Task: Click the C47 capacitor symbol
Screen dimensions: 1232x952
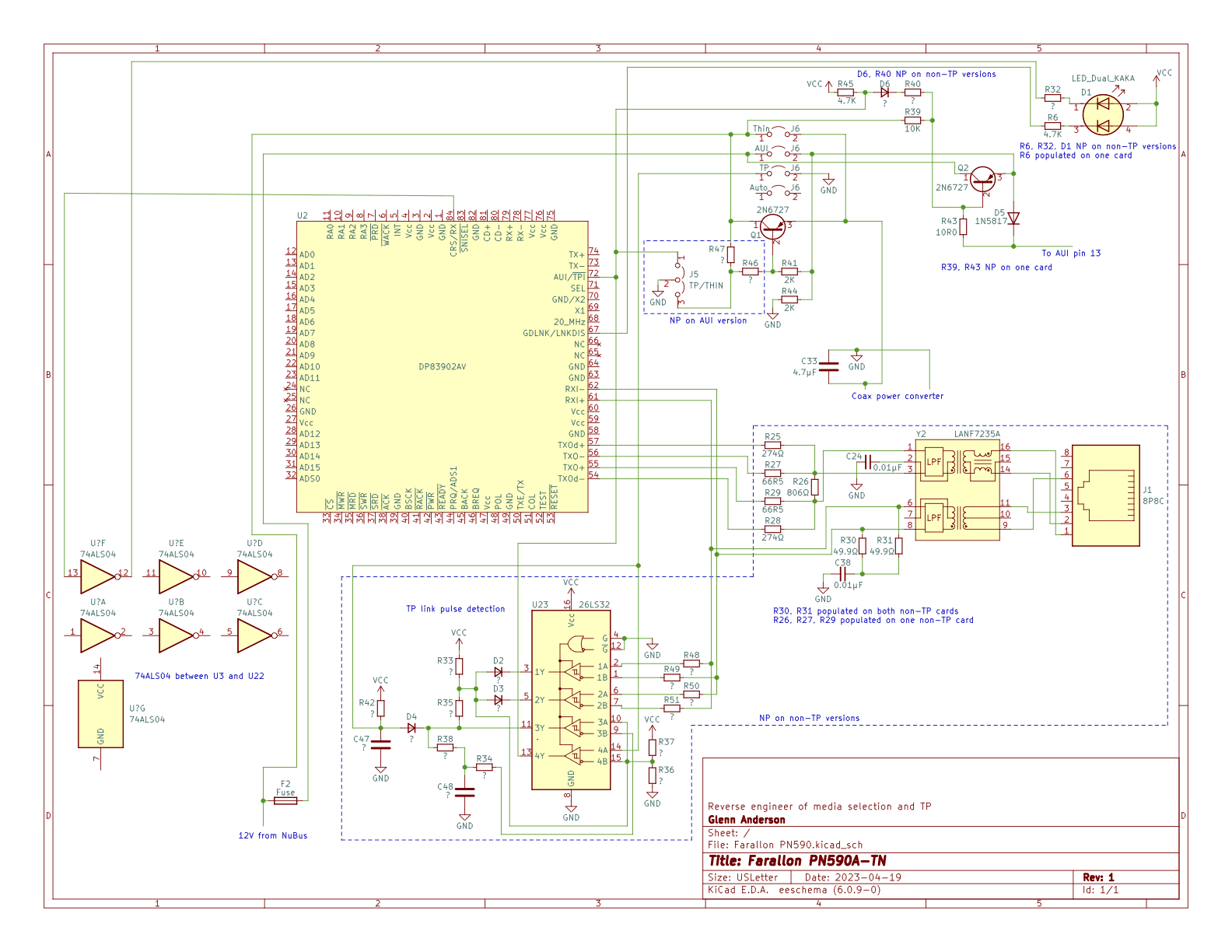Action: point(380,744)
